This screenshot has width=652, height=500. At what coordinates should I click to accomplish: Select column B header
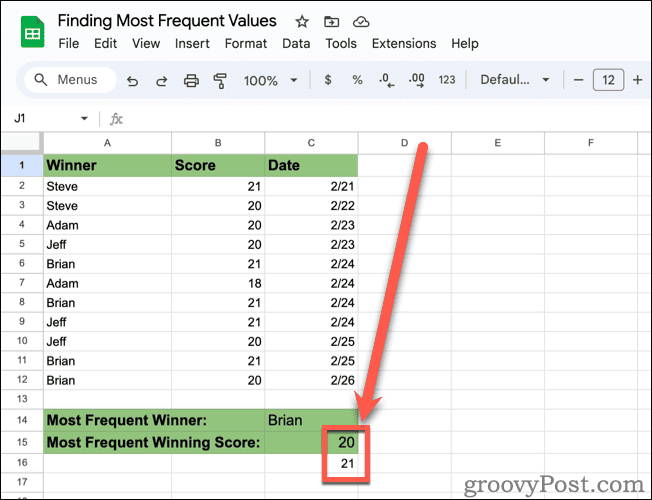(218, 143)
